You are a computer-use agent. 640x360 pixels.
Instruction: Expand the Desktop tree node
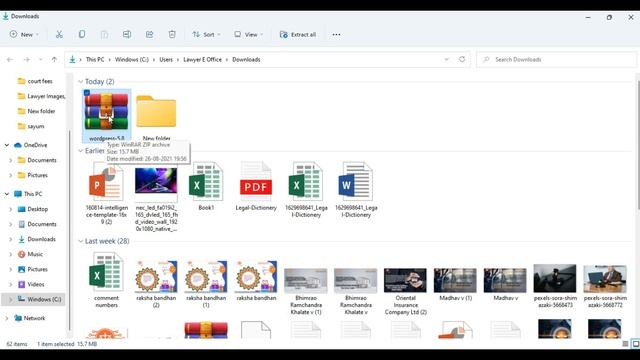pyautogui.click(x=11, y=209)
